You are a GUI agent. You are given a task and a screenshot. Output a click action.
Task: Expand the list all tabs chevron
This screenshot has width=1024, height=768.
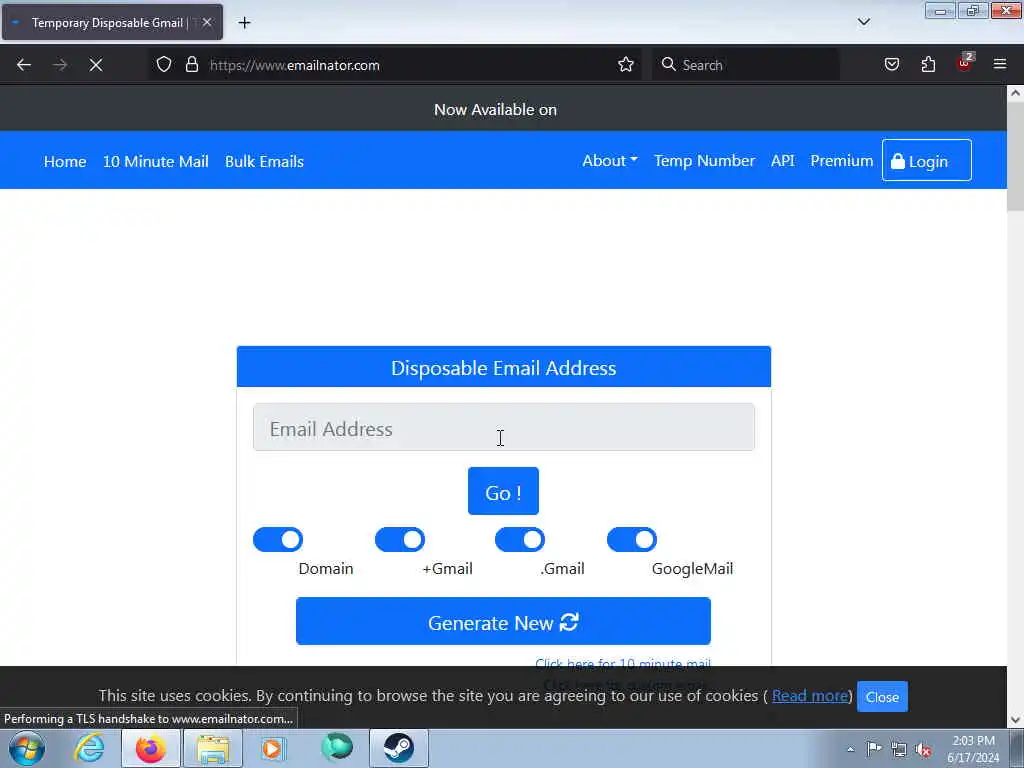(863, 22)
